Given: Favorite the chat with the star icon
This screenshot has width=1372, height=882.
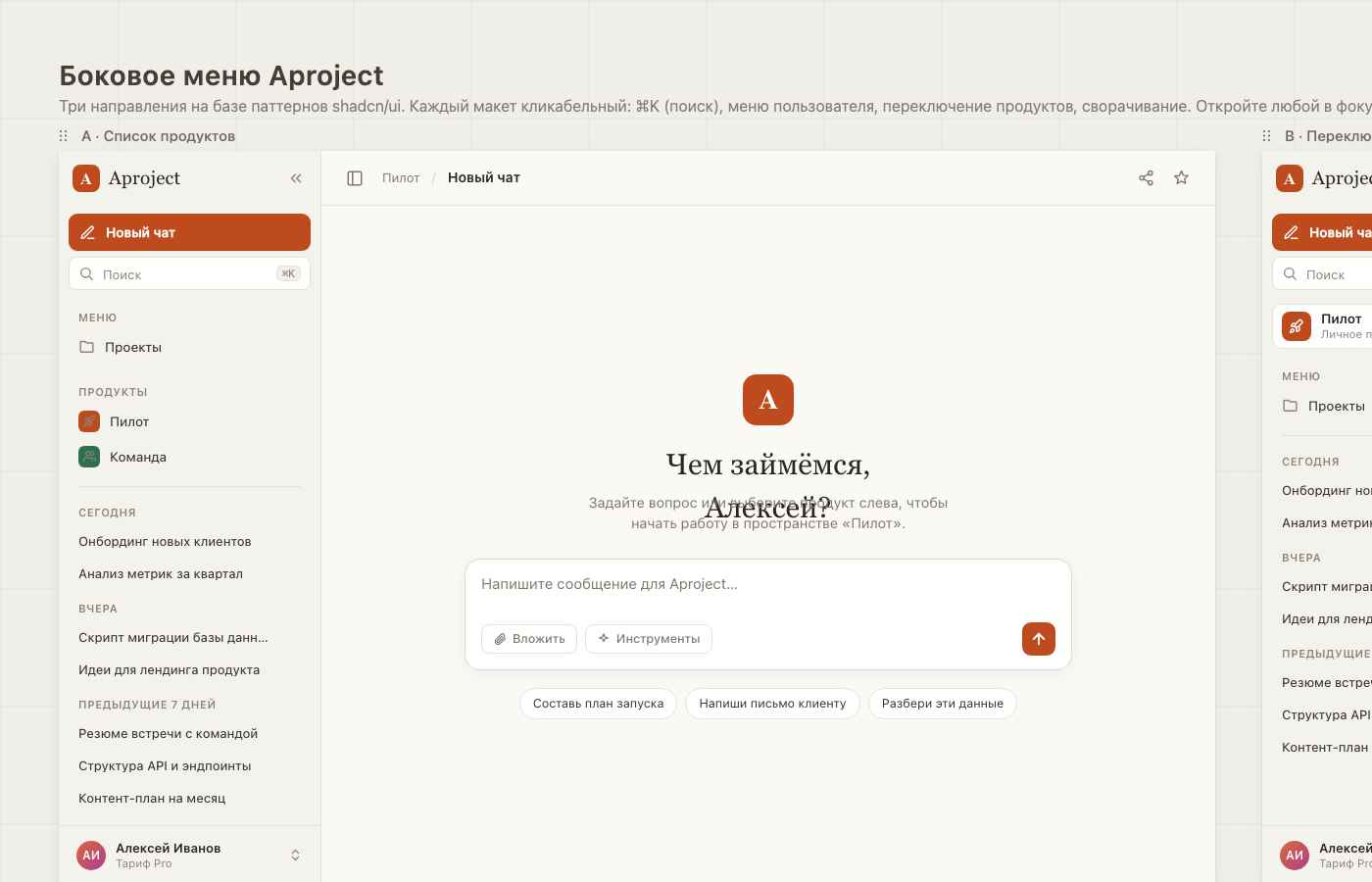Looking at the screenshot, I should [x=1181, y=178].
